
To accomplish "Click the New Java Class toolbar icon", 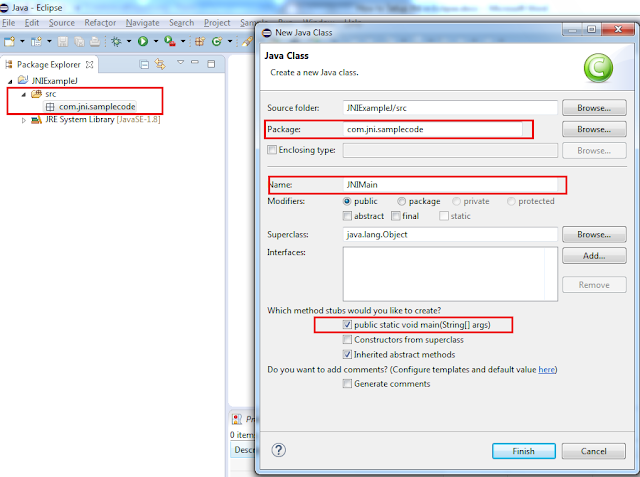I will click(217, 41).
